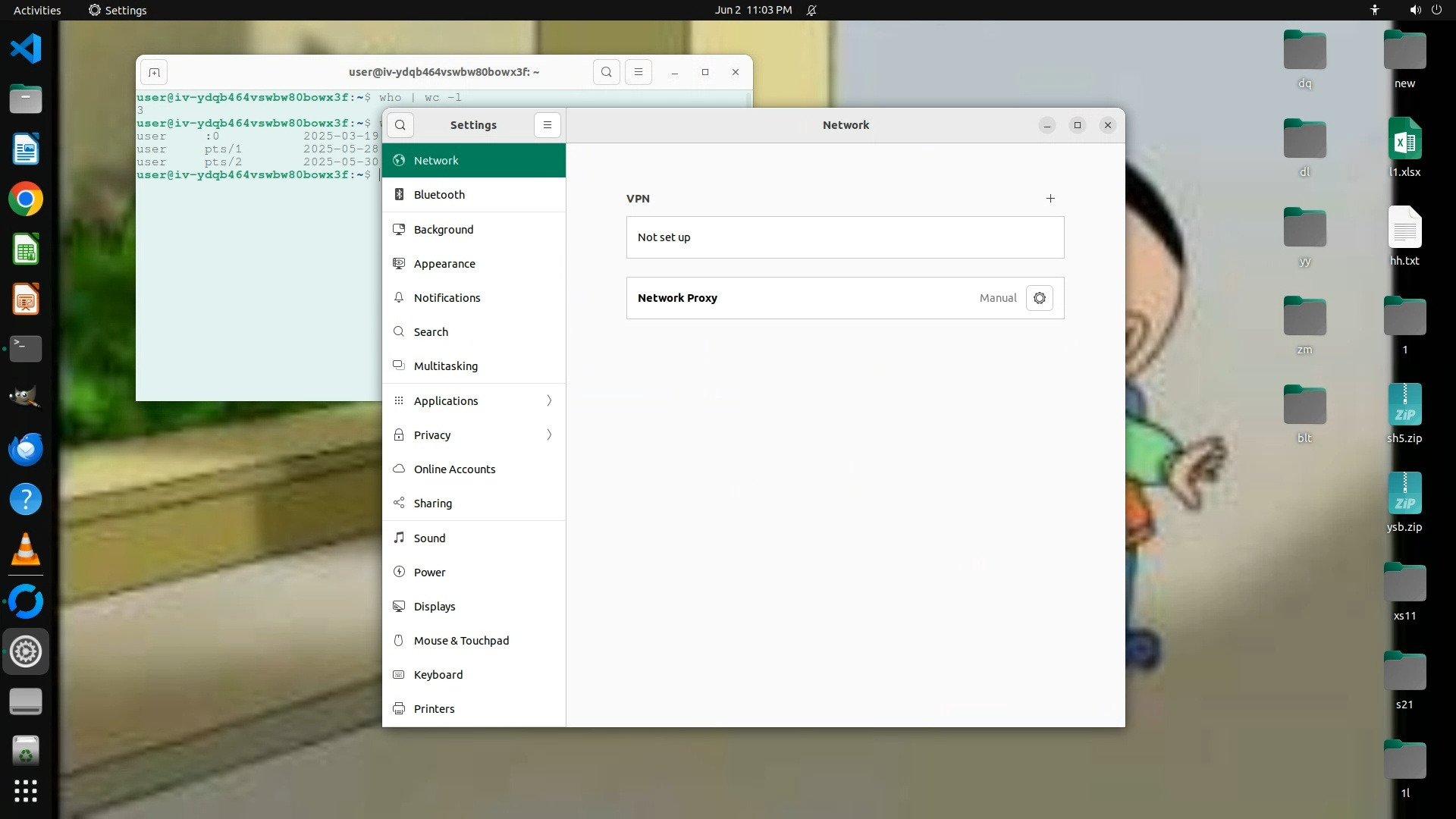Click the Not set up VPN row
The width and height of the screenshot is (1456, 819).
845,237
